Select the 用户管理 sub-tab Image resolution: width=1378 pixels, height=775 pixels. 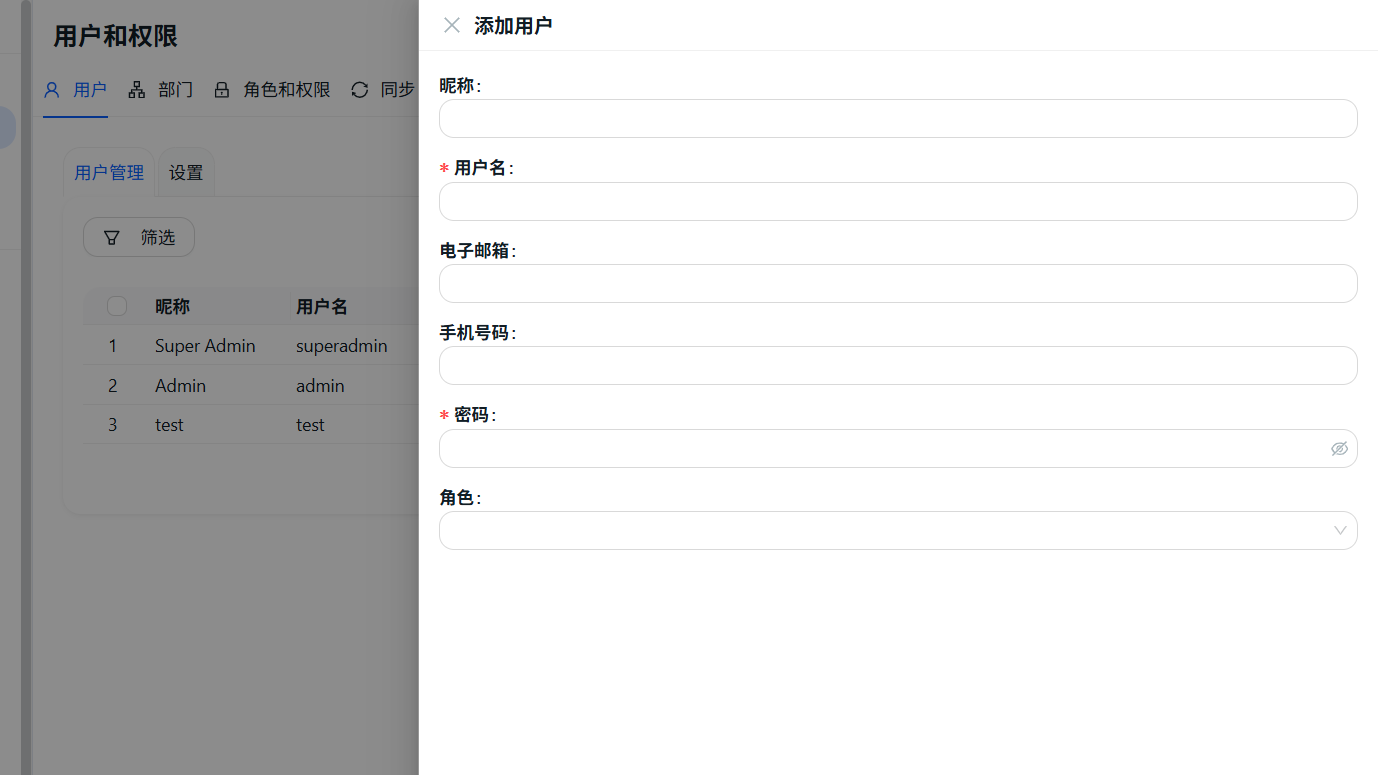click(x=109, y=172)
